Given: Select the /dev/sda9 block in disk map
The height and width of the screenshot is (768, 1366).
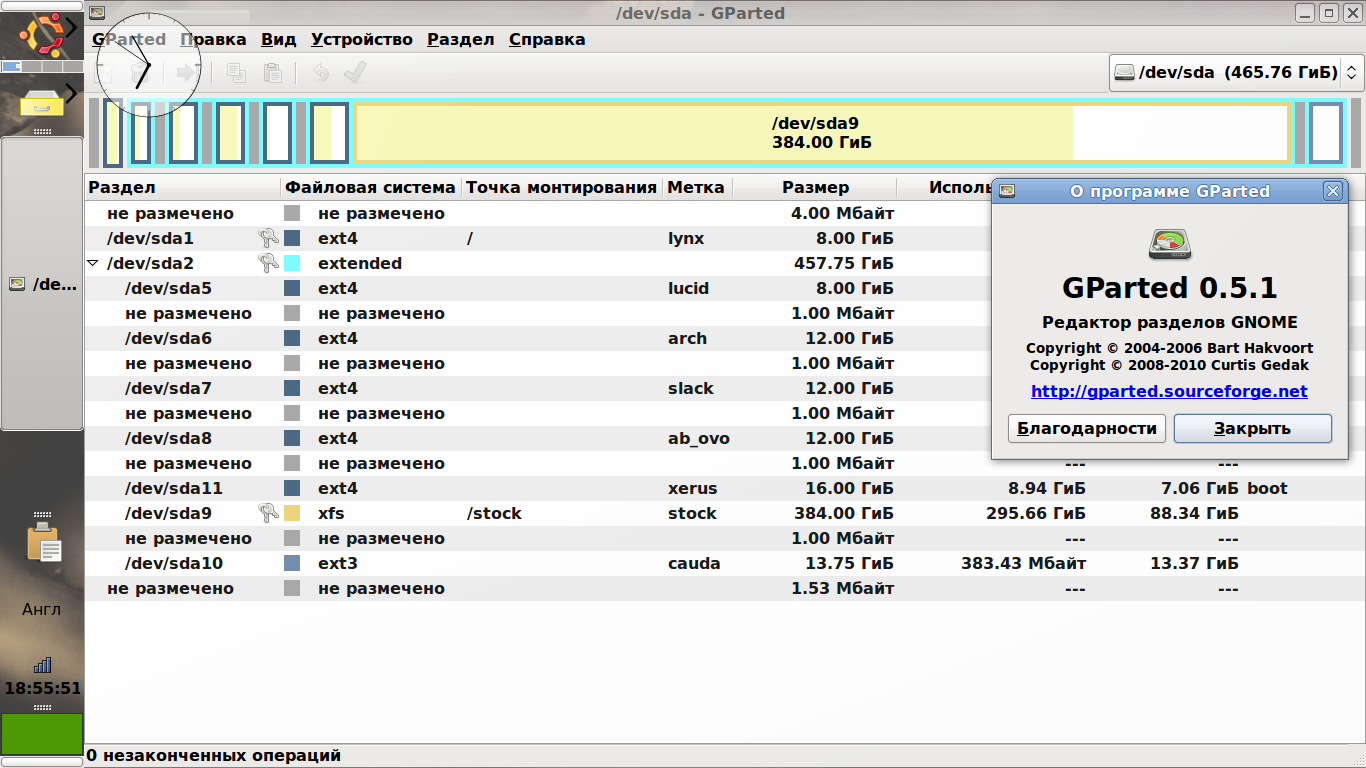Looking at the screenshot, I should pos(821,133).
